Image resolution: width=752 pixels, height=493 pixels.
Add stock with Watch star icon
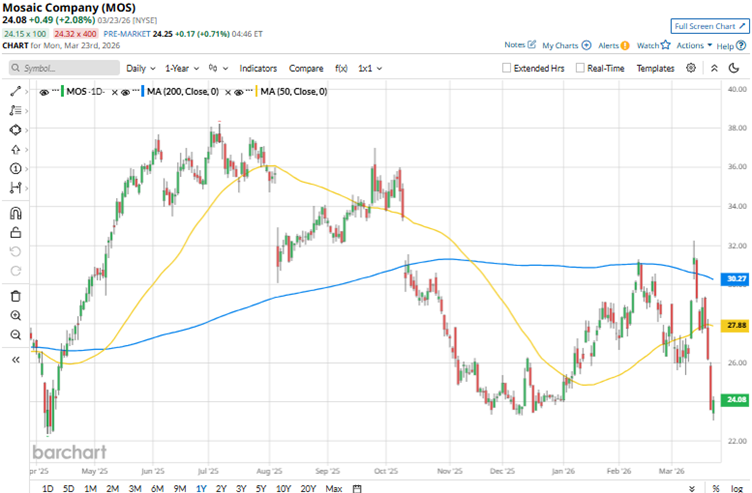coord(652,45)
